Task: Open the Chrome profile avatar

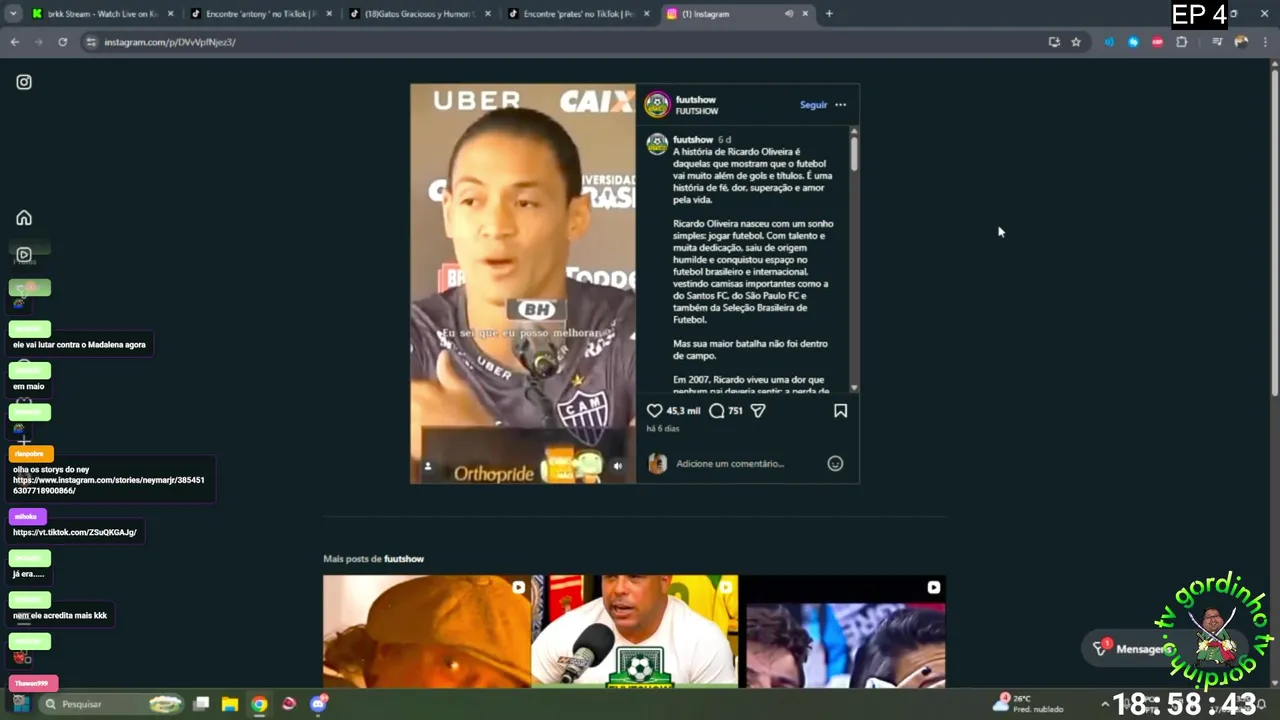Action: (1241, 42)
